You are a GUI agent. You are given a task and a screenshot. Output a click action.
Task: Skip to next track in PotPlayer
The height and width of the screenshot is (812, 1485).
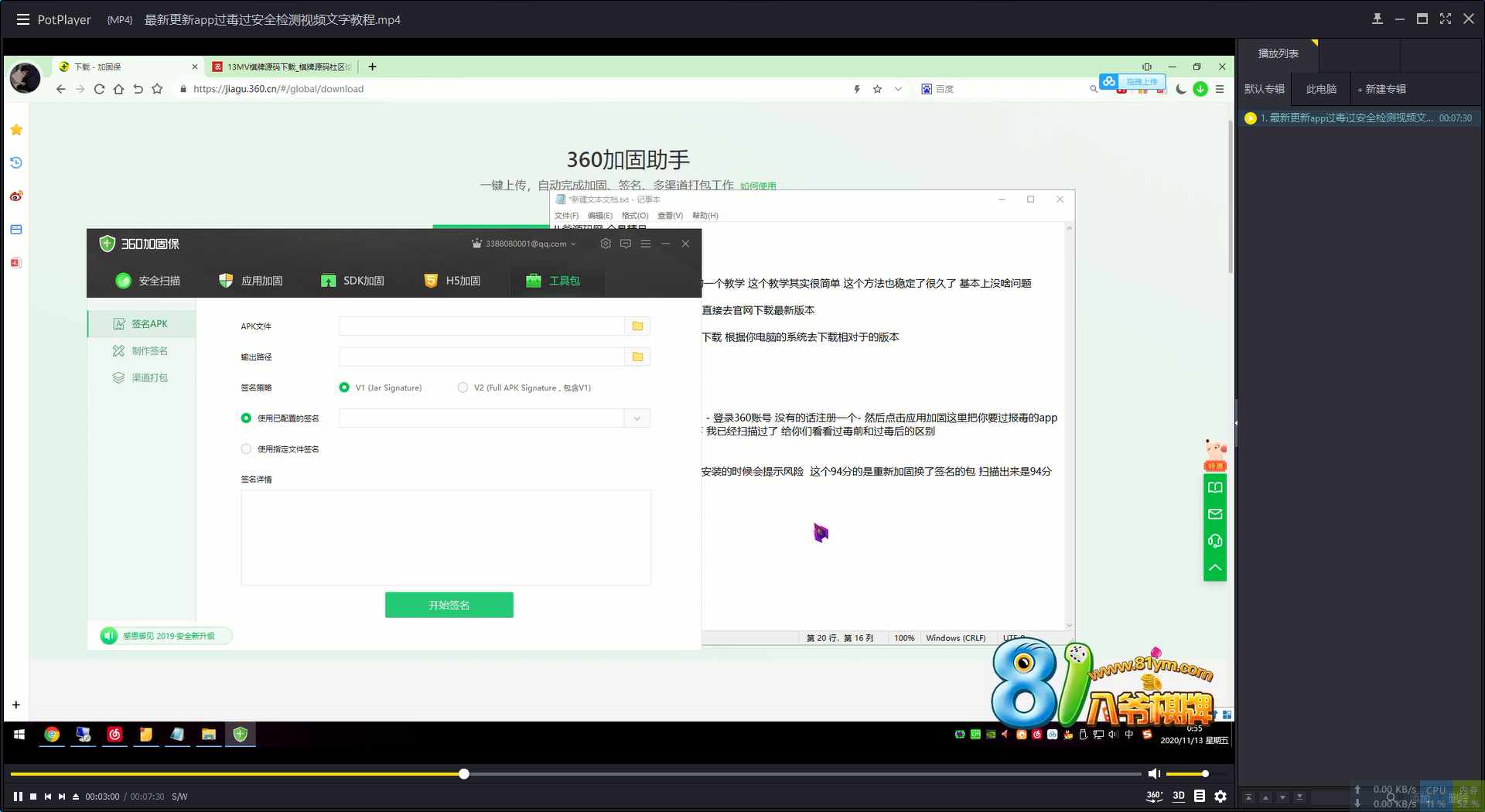(62, 797)
